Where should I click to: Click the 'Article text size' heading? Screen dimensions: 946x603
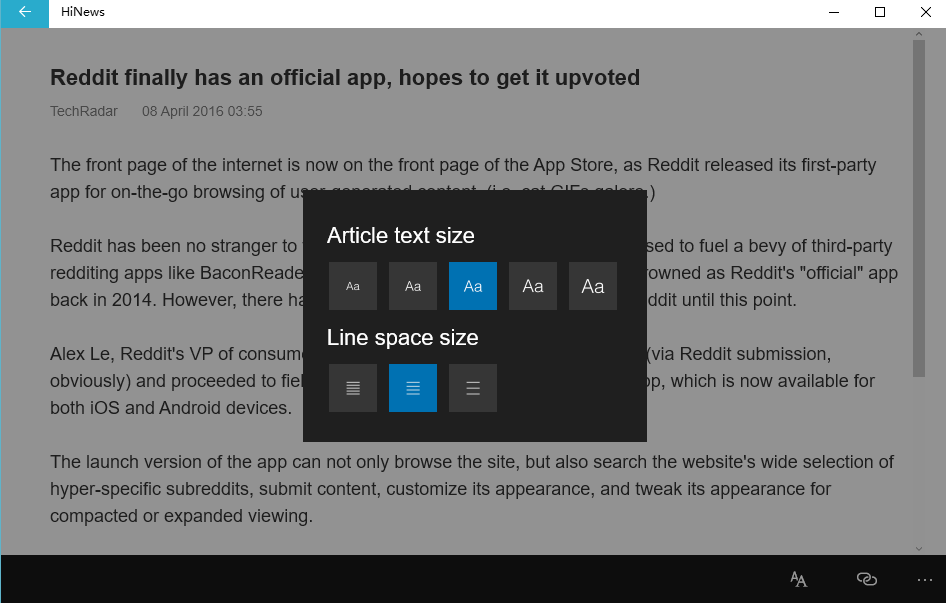(x=401, y=235)
